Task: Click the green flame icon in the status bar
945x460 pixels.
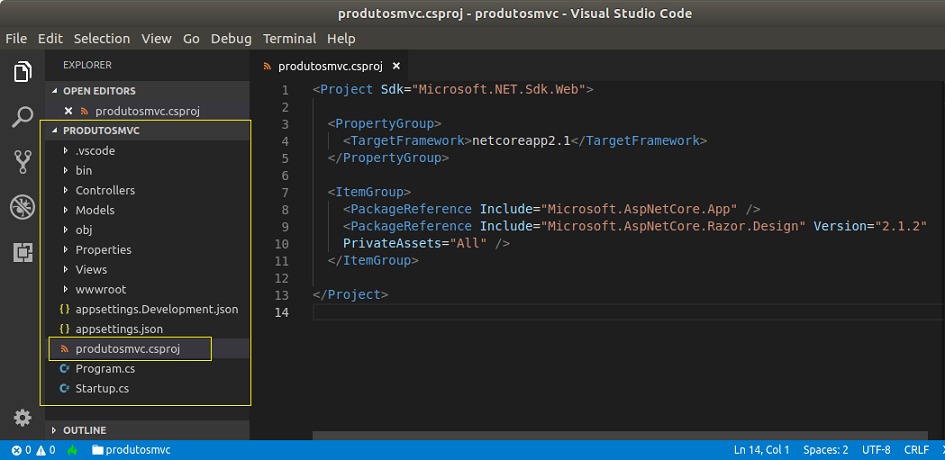Action: [73, 450]
